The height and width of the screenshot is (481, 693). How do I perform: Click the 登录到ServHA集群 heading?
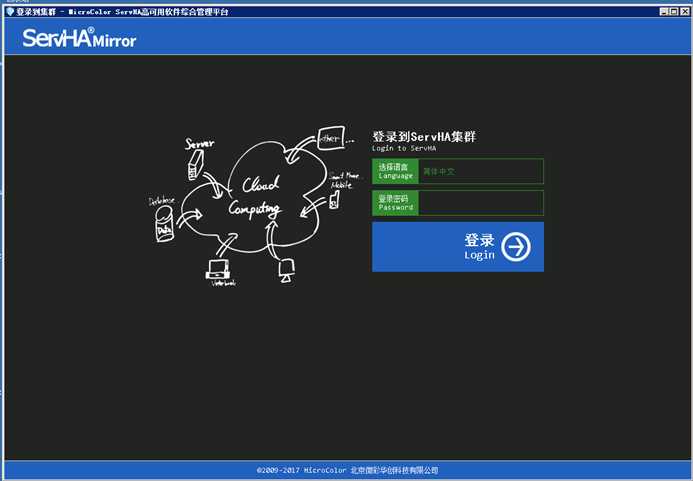point(424,136)
